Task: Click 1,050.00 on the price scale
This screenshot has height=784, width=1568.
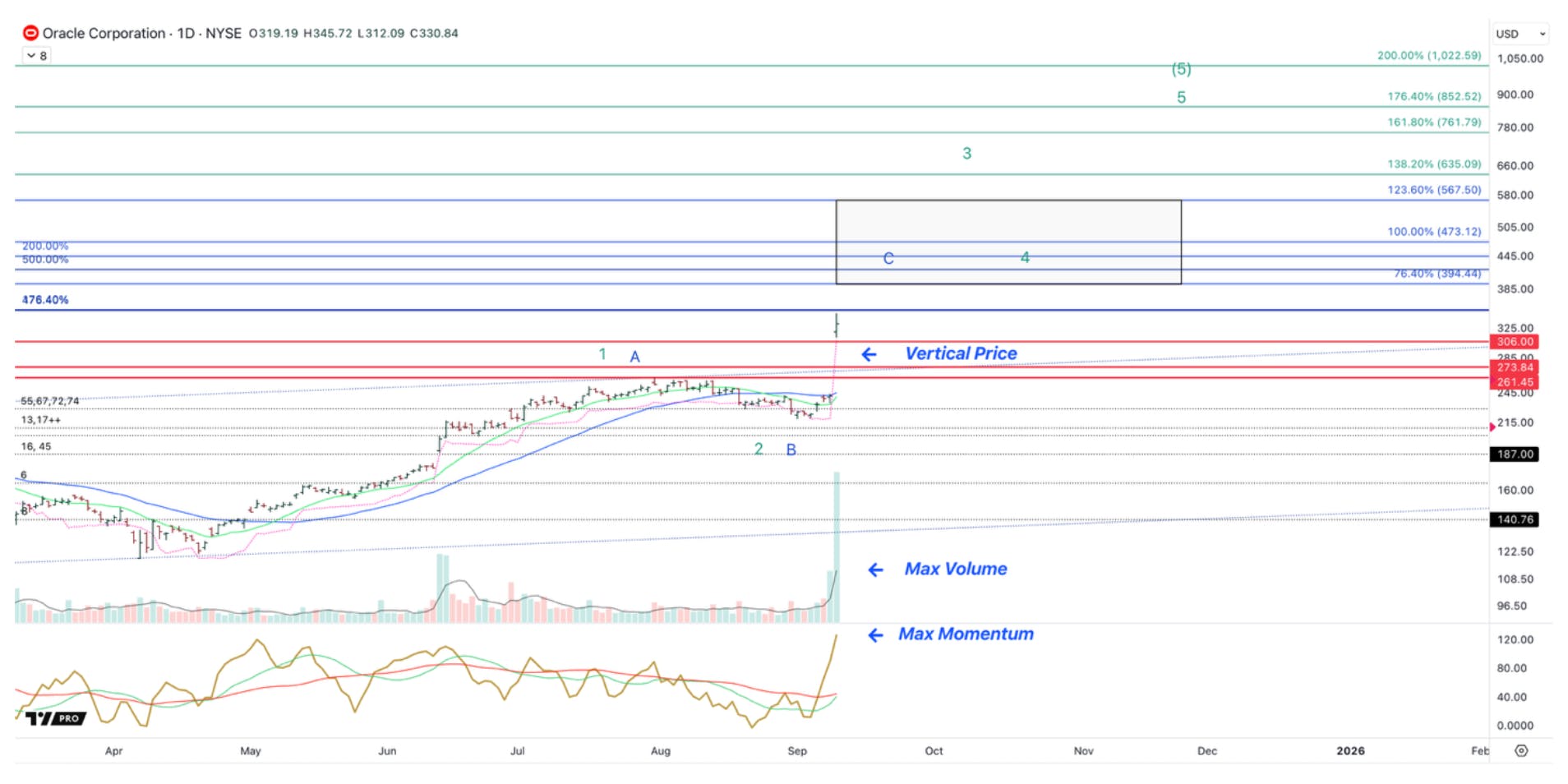Action: (x=1520, y=58)
